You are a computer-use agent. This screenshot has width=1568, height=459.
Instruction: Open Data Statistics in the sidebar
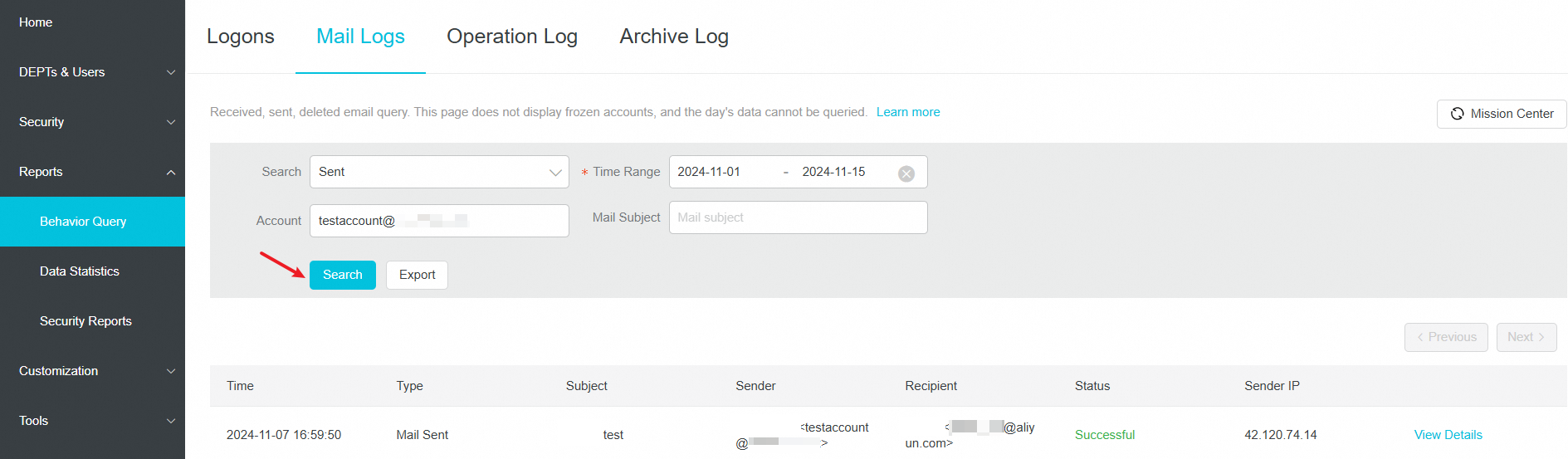tap(80, 271)
